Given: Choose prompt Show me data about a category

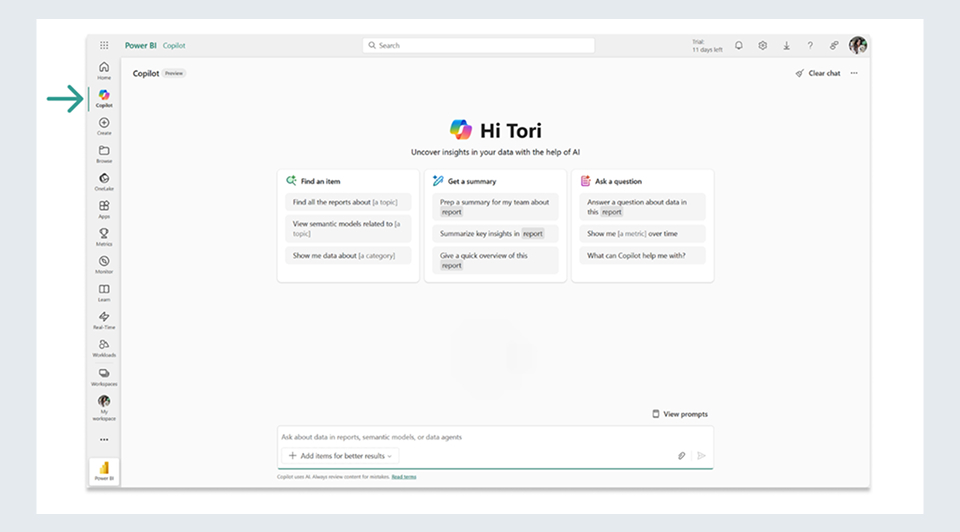Looking at the screenshot, I should coord(348,255).
